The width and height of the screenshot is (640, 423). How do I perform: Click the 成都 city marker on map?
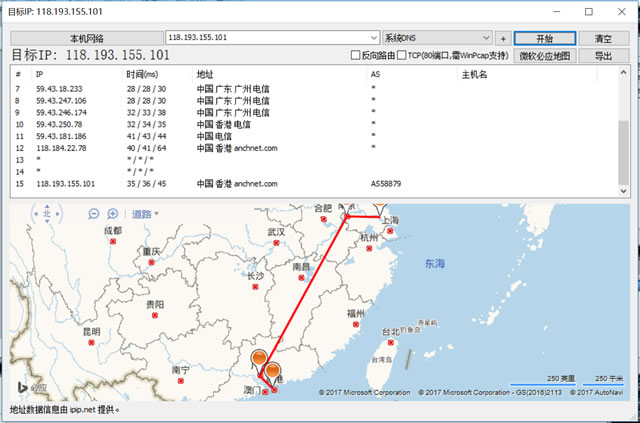tap(112, 242)
